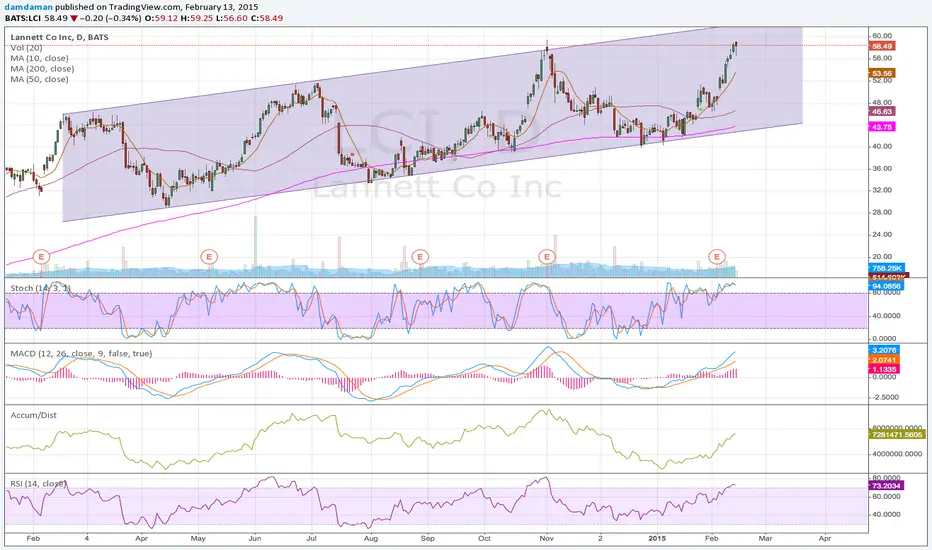Click the 'BATS:LCI' symbol in the header
The image size is (932, 550).
tap(23, 18)
